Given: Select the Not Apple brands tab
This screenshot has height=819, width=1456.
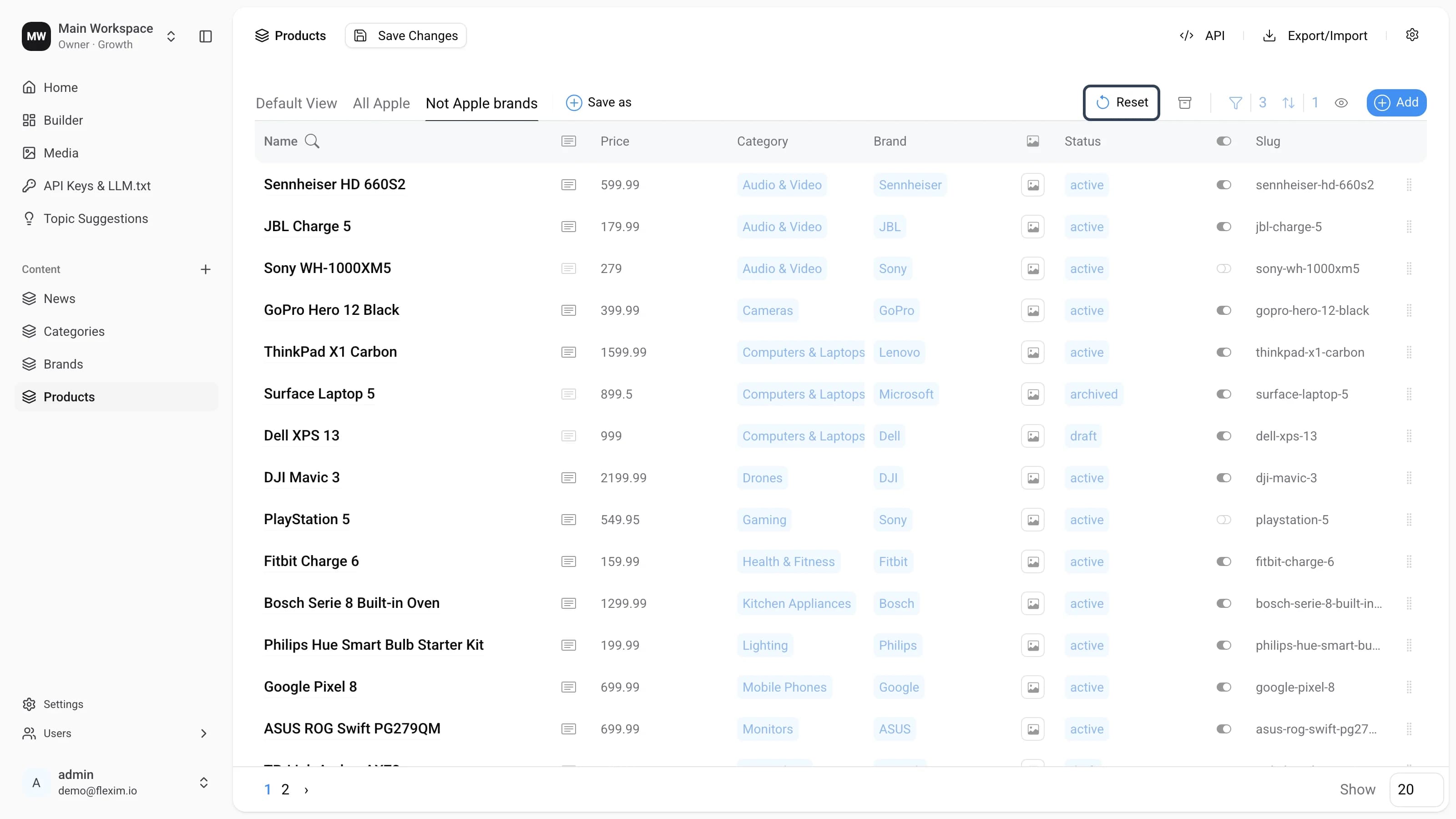Looking at the screenshot, I should [x=481, y=103].
